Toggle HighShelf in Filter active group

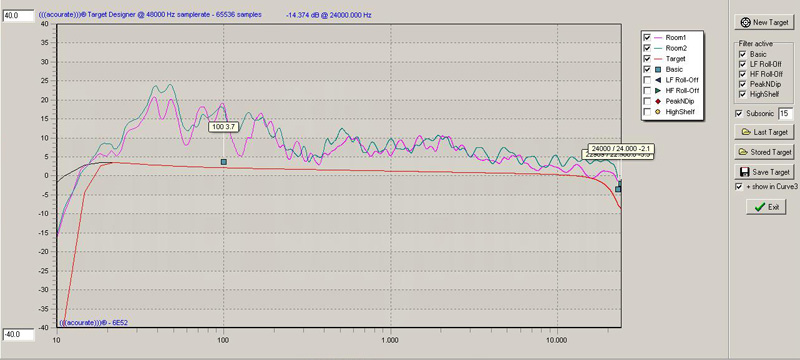point(742,94)
